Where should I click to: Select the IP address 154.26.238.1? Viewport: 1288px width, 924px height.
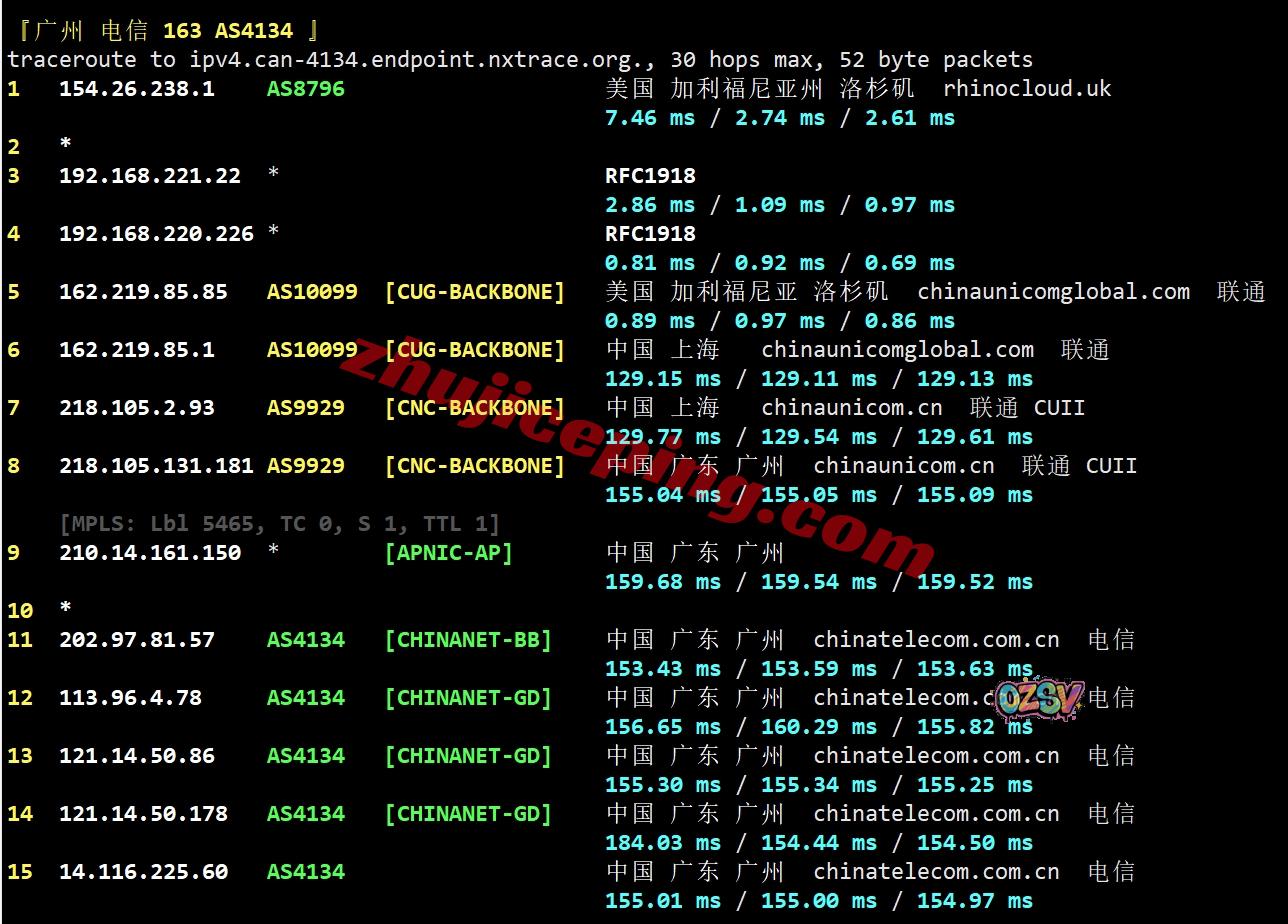(x=136, y=88)
